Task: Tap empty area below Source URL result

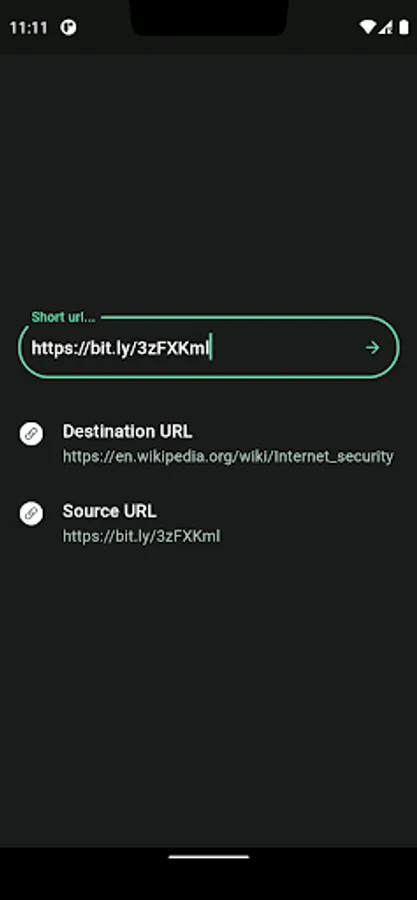Action: click(209, 689)
